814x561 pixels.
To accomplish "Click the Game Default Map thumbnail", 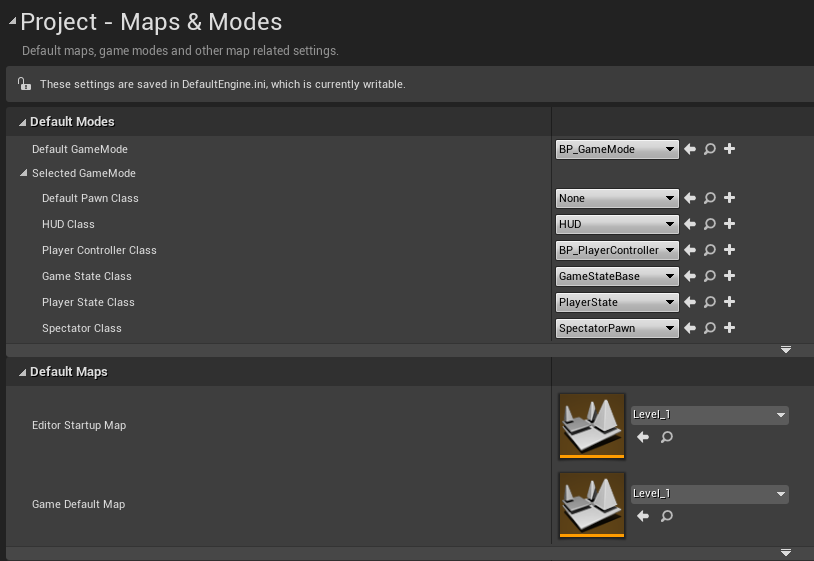I will click(x=592, y=505).
